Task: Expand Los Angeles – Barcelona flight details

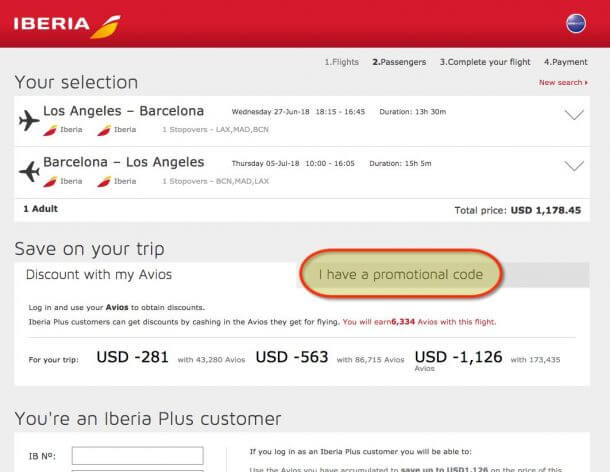Action: pyautogui.click(x=574, y=115)
